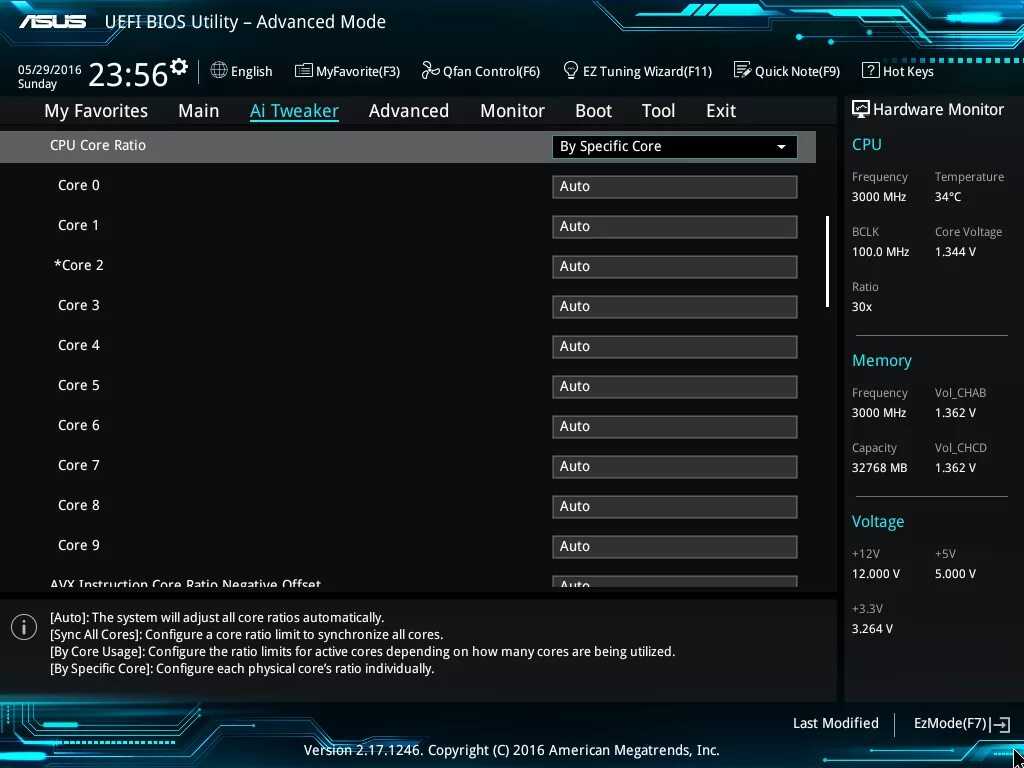Image resolution: width=1024 pixels, height=768 pixels.
Task: Select the Core 0 row label
Action: pos(79,185)
